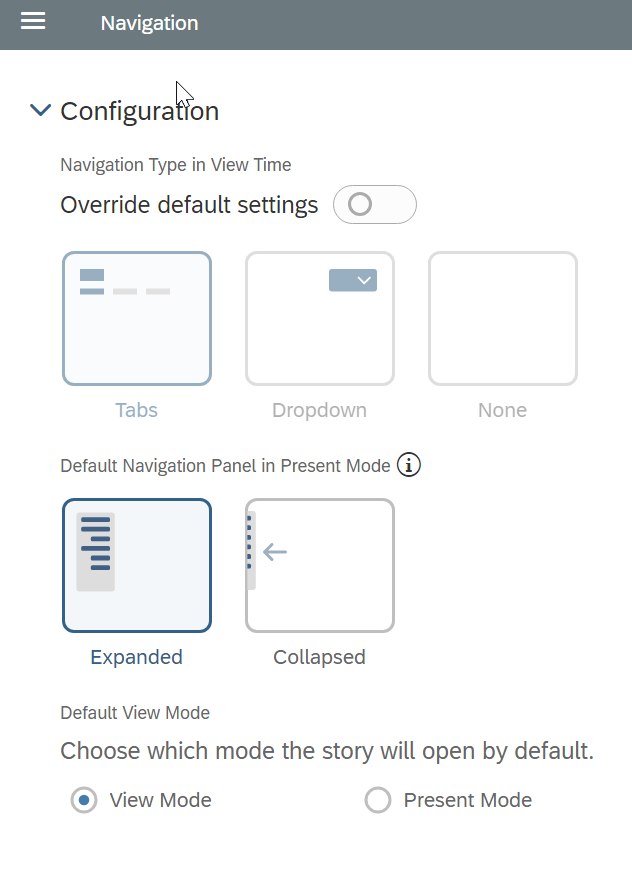Toggle the Override default settings switch
The image size is (632, 872).
(374, 205)
